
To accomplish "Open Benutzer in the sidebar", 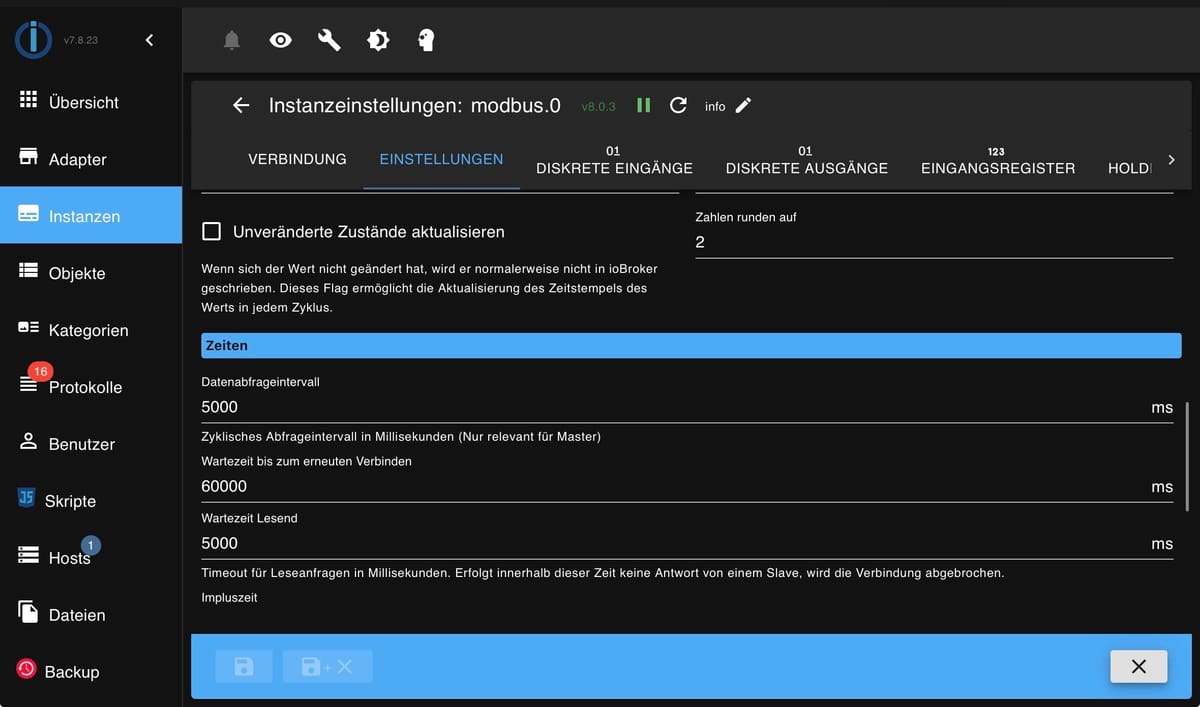I will point(91,444).
